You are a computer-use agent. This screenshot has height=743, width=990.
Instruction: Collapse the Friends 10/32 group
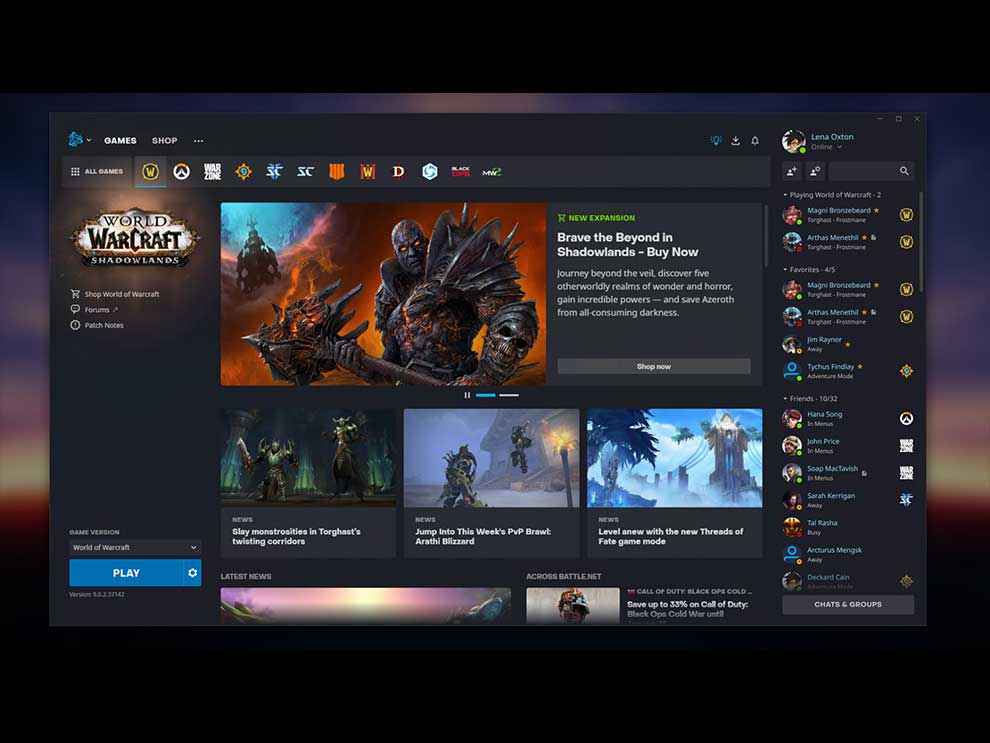coord(810,398)
